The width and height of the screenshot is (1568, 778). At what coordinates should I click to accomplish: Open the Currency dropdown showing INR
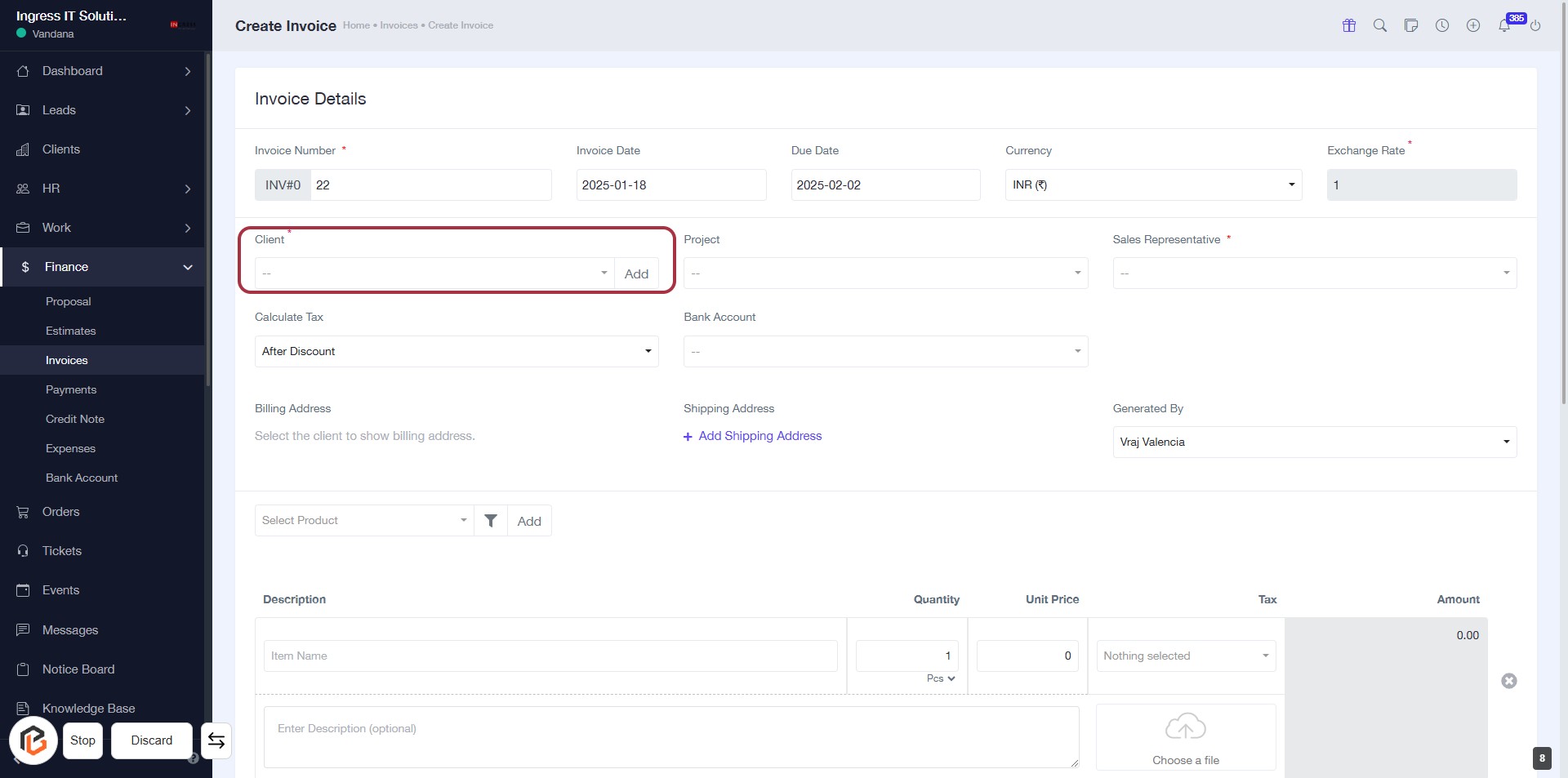click(x=1152, y=185)
